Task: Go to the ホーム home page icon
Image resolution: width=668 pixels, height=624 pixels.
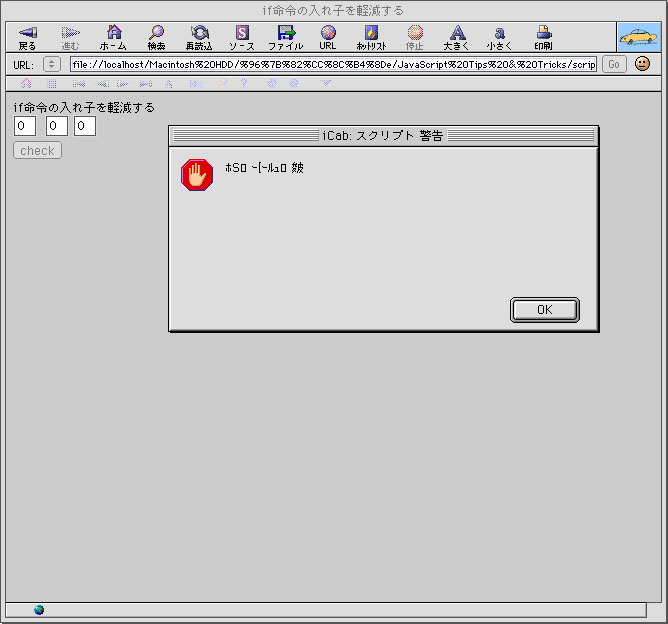Action: click(114, 32)
